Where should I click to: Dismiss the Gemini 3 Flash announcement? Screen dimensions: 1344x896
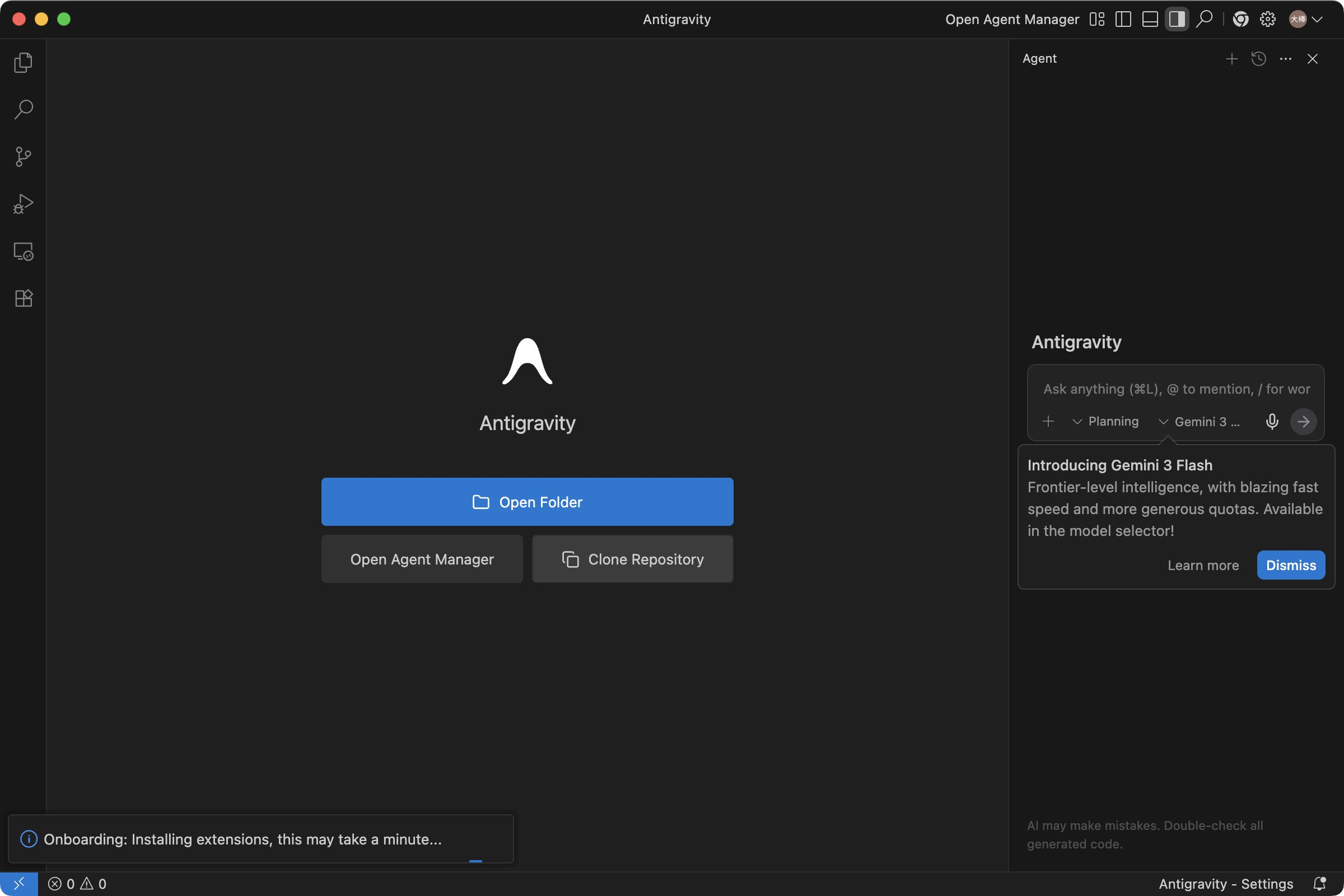1290,565
